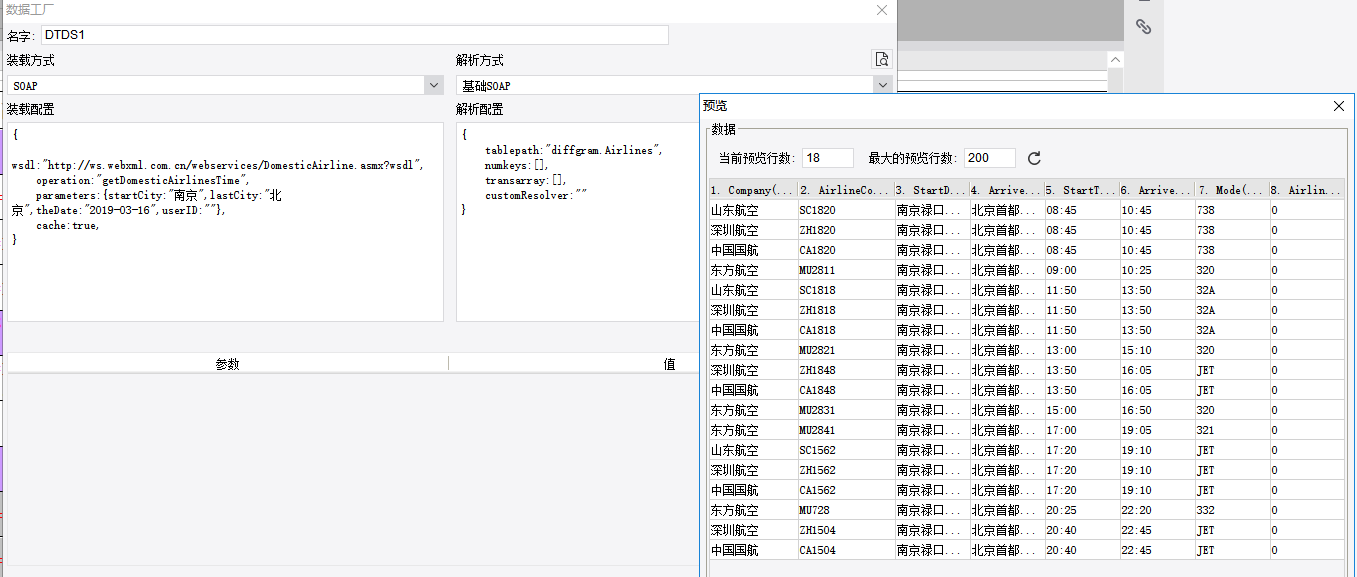The width and height of the screenshot is (1357, 577).
Task: Select cell CA1818 in preview table
Action: click(846, 330)
